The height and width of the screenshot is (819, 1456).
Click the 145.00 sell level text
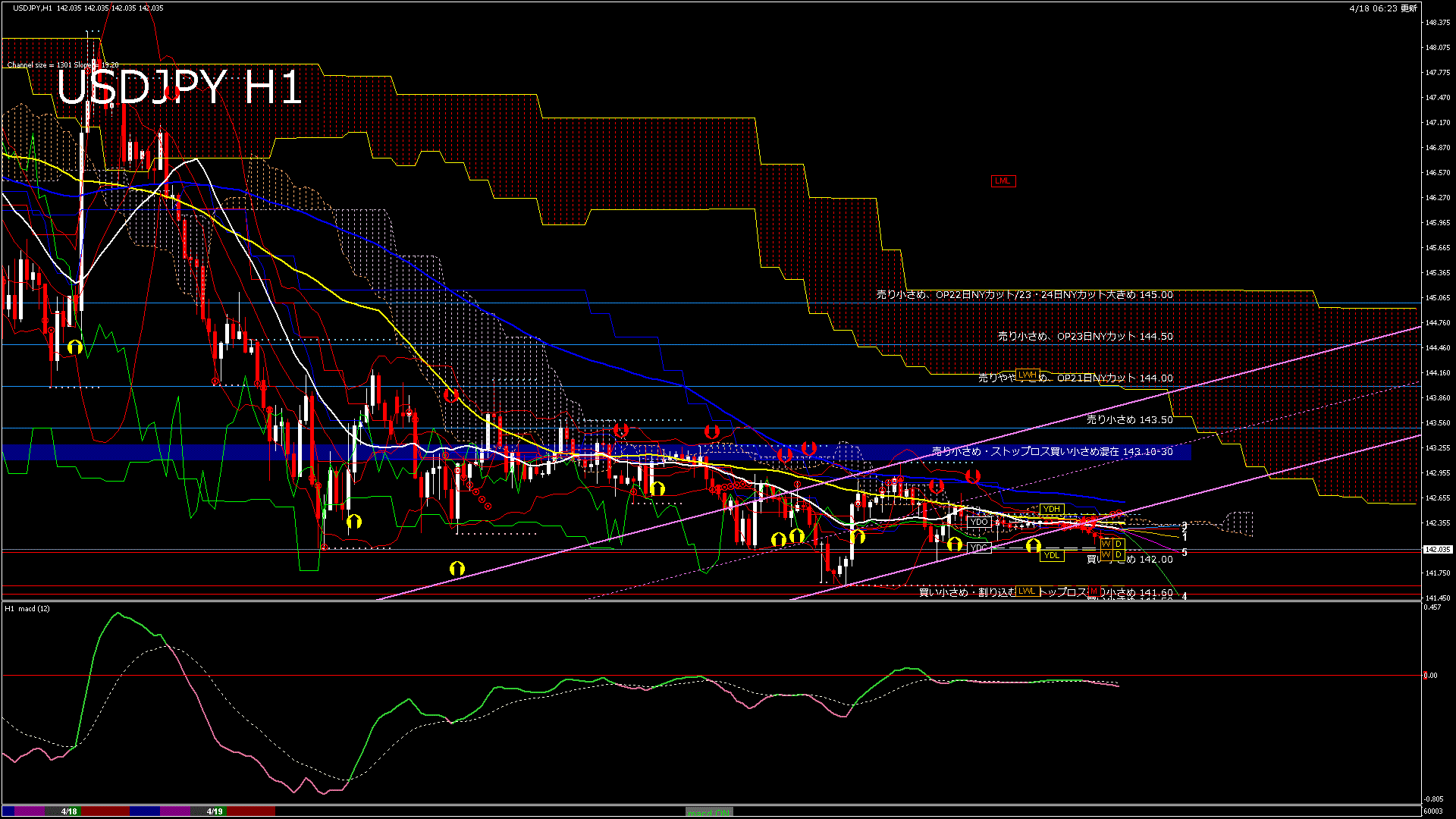click(x=1025, y=295)
